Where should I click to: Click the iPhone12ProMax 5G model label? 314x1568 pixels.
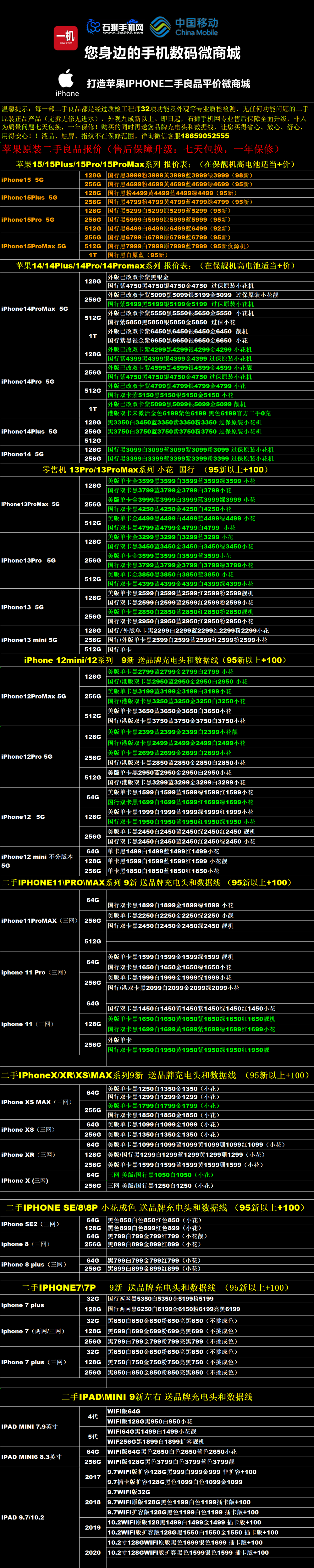click(33, 696)
